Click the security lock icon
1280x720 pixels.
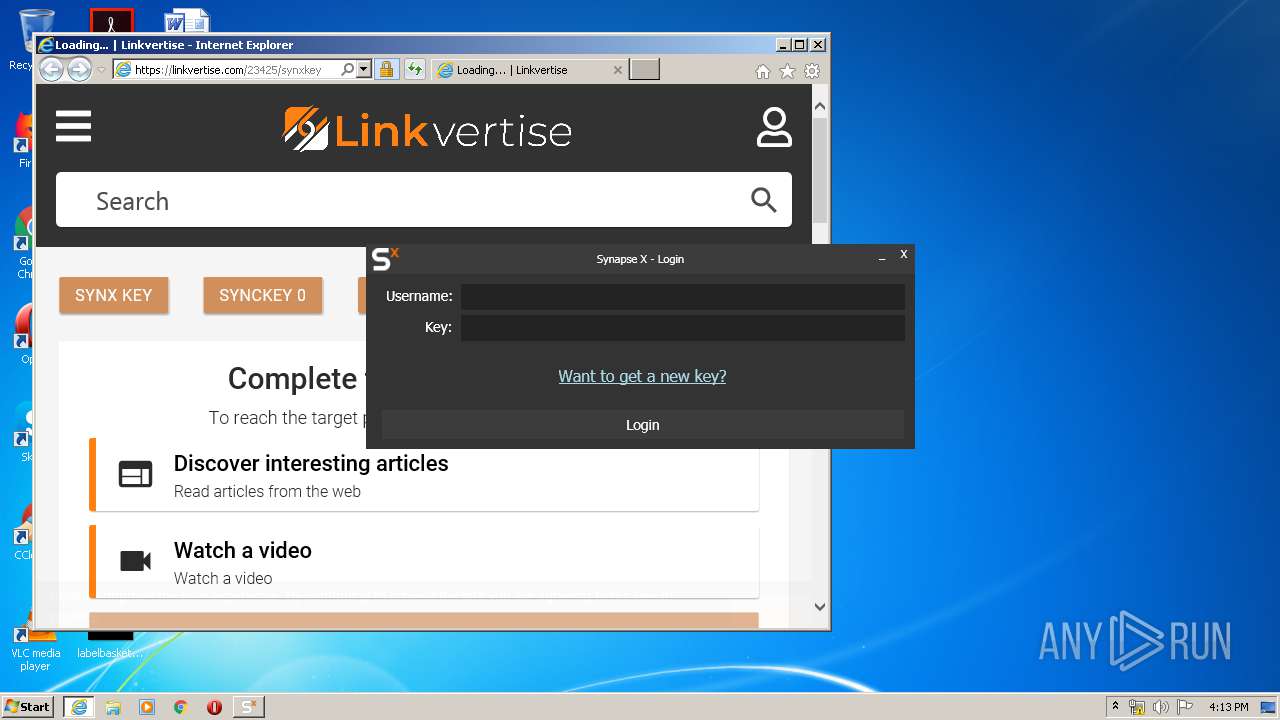(386, 70)
